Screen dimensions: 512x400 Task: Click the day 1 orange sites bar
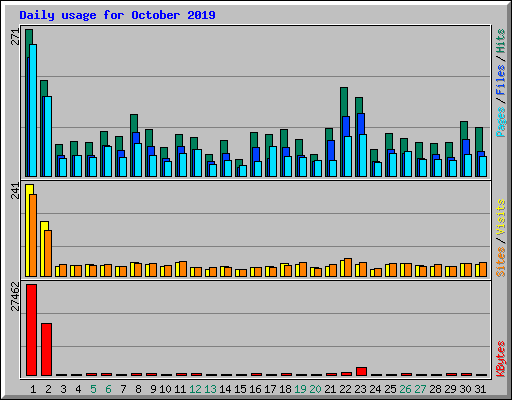pos(33,235)
